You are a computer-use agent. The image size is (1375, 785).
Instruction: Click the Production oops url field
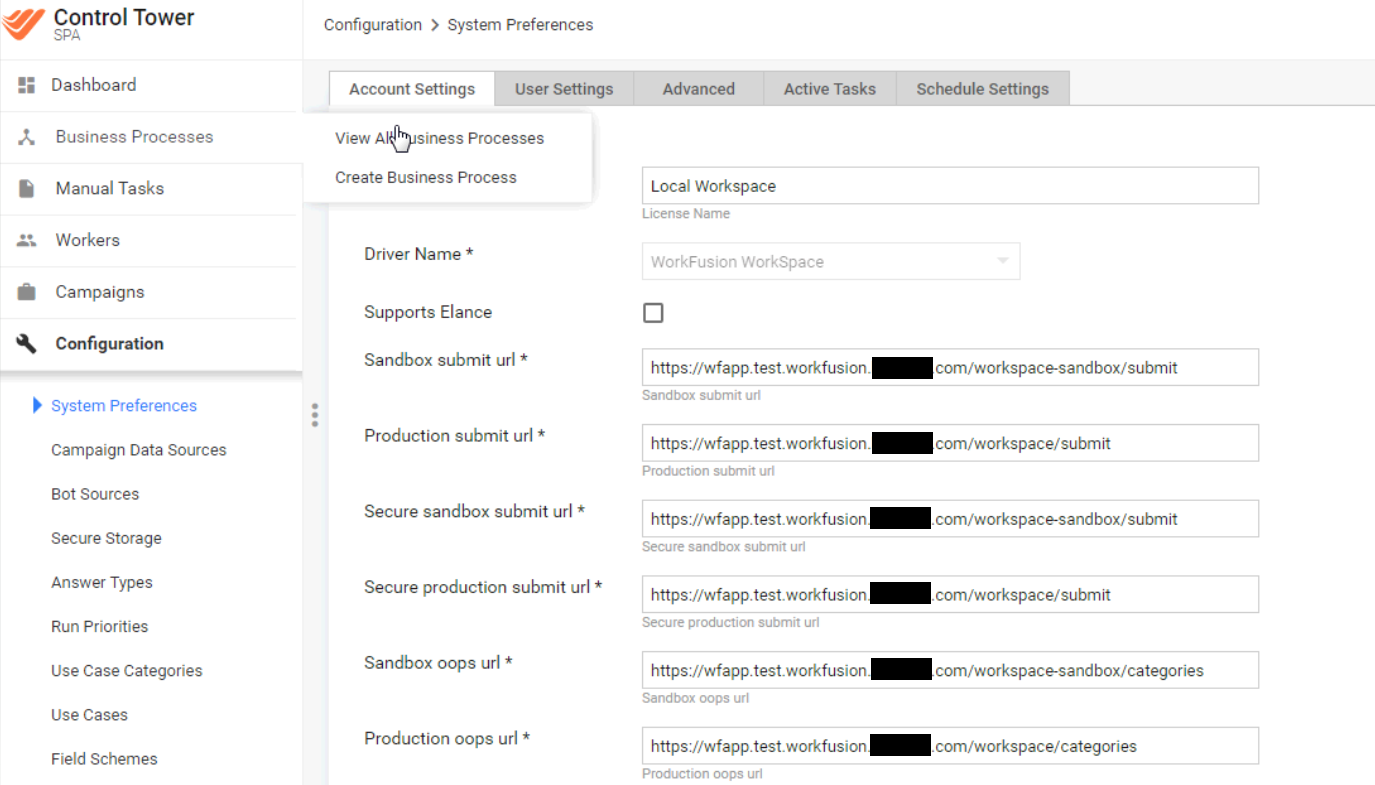coord(950,746)
